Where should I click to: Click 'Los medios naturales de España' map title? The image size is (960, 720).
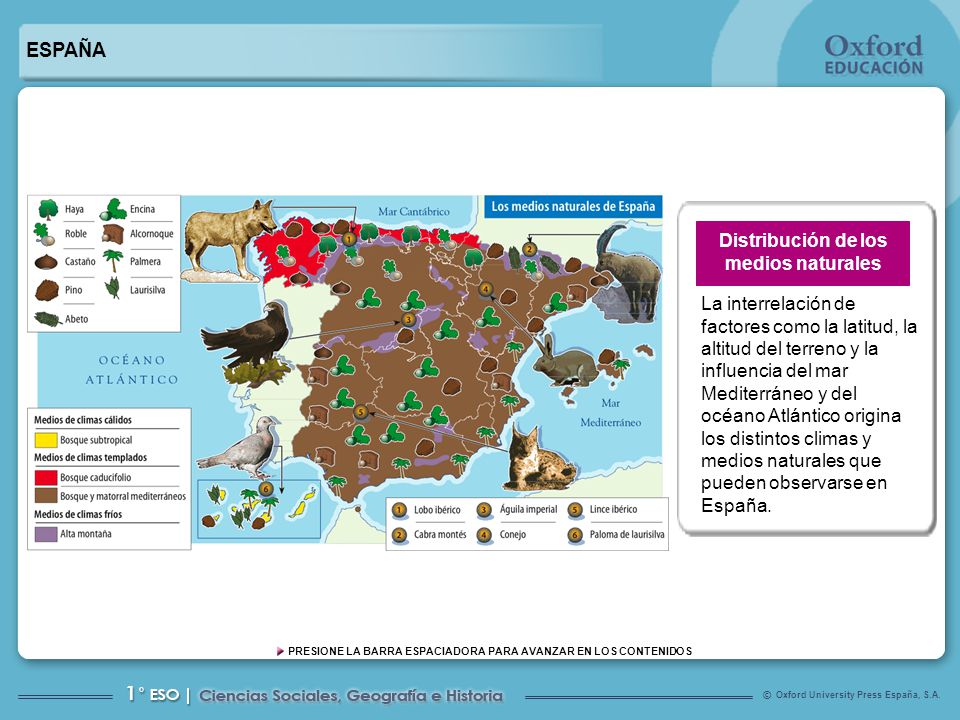[x=573, y=206]
